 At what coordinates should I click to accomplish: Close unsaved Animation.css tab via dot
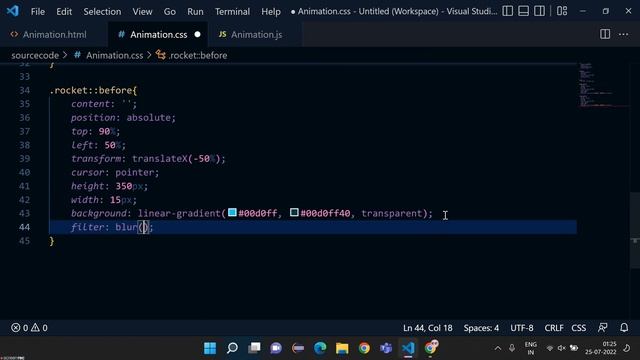point(198,35)
